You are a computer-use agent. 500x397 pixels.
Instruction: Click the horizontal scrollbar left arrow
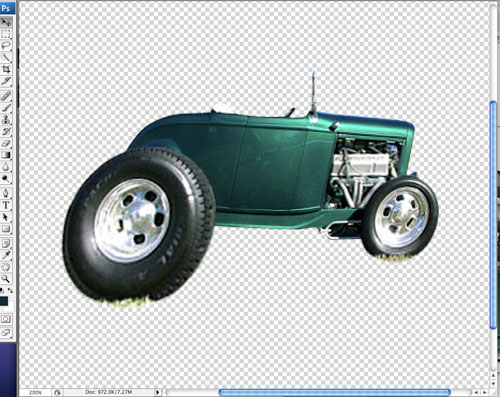click(x=477, y=393)
